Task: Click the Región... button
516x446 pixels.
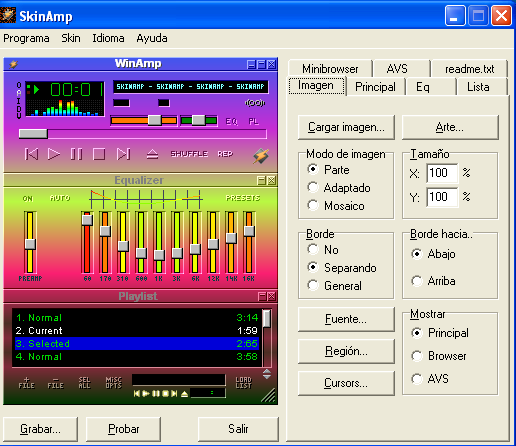Action: point(346,351)
